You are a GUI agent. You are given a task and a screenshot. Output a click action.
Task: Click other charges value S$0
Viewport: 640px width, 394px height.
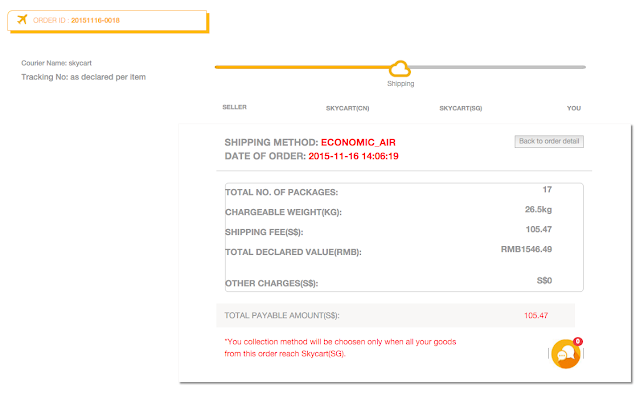(544, 280)
